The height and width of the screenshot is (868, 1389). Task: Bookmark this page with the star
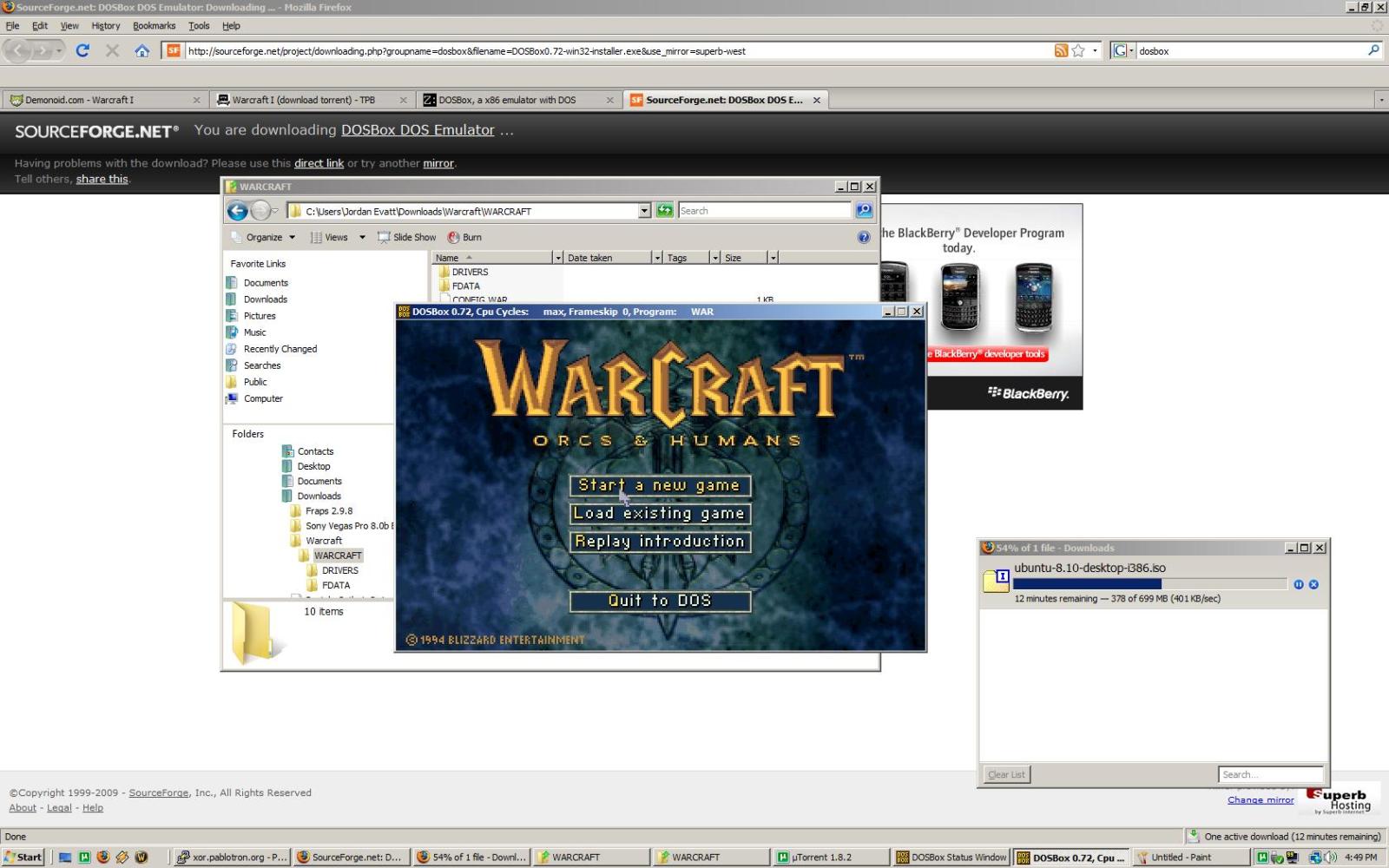(1078, 50)
